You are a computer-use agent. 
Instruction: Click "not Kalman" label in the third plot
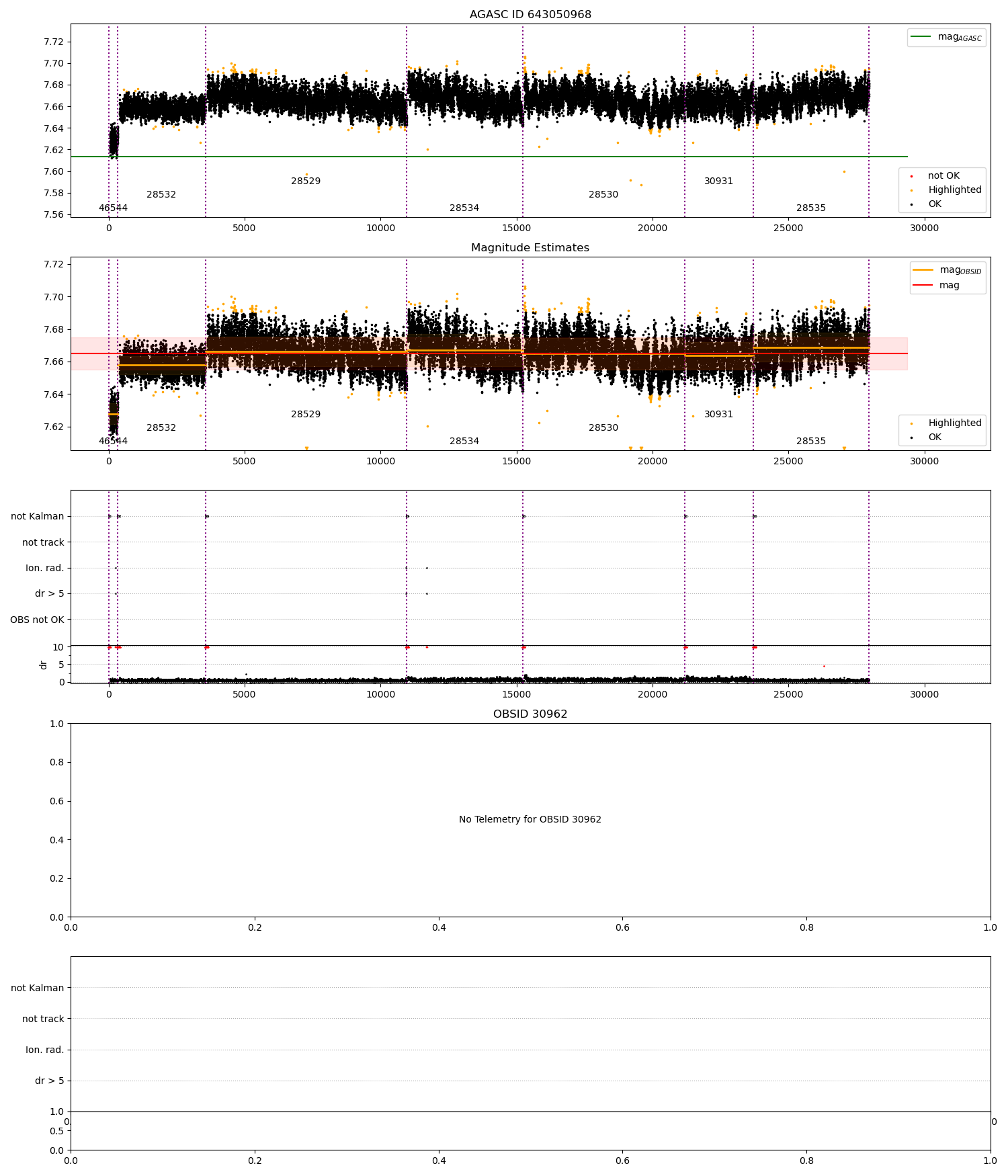[x=38, y=517]
